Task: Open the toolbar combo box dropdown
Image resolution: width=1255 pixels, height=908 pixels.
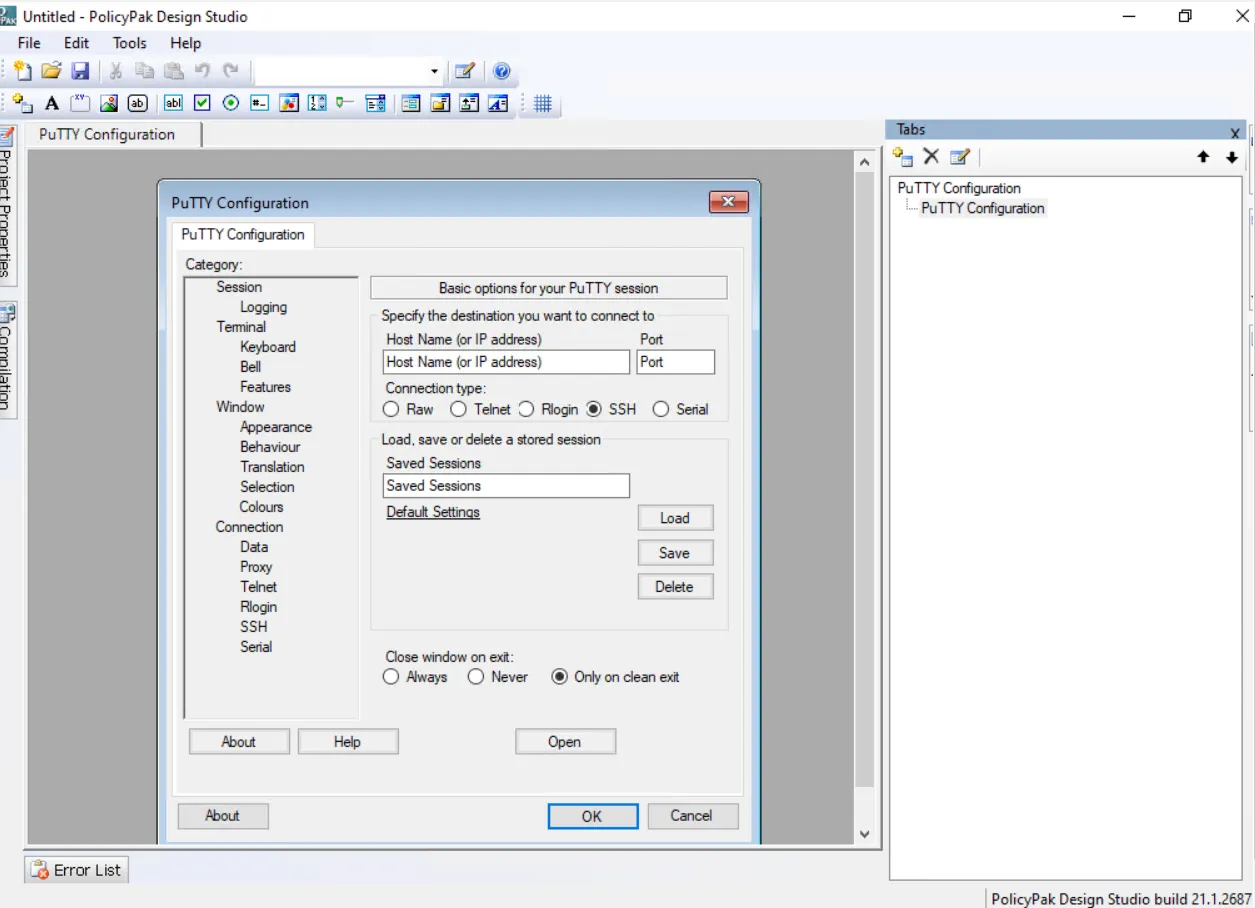Action: click(x=434, y=71)
